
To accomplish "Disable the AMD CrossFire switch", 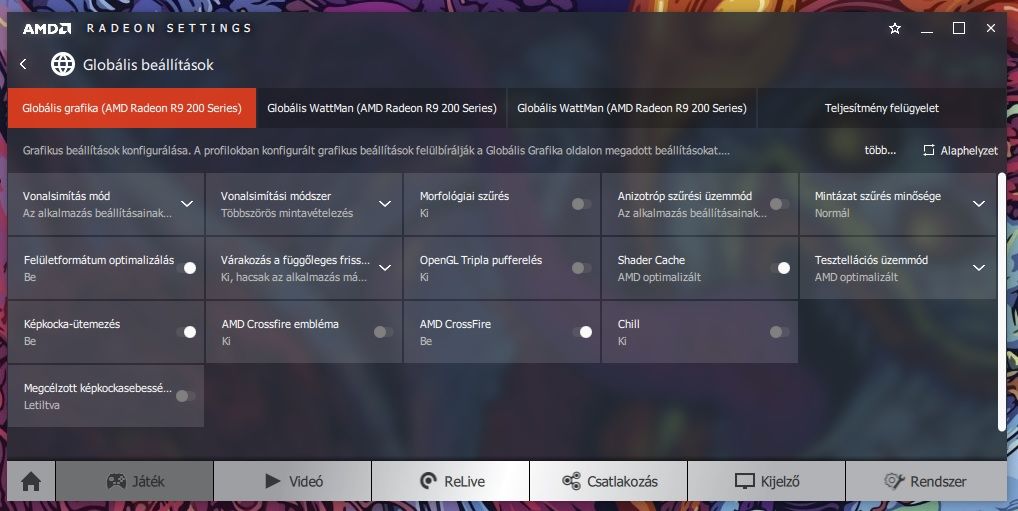I will 582,332.
